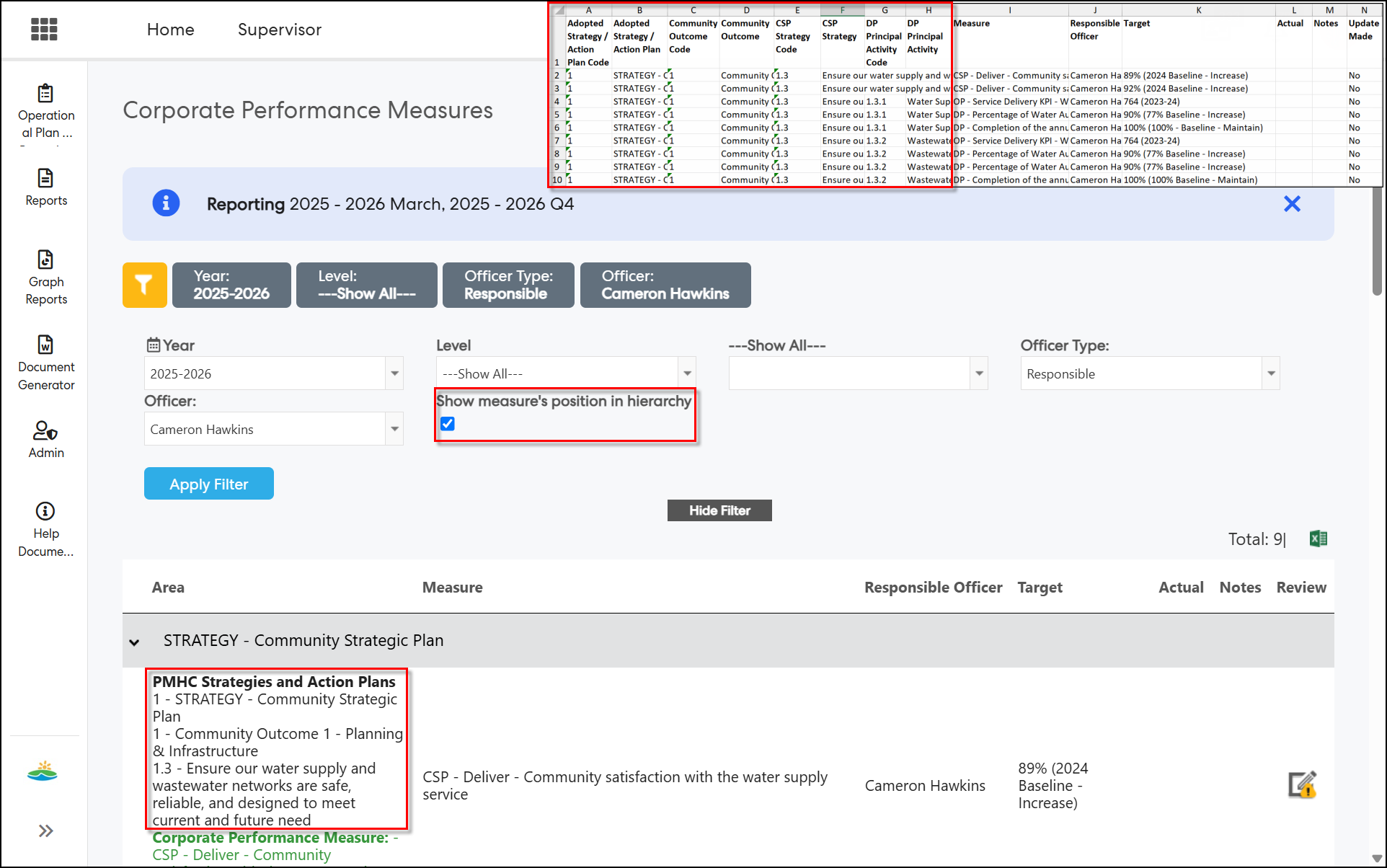Image resolution: width=1387 pixels, height=868 pixels.
Task: Open the Officer Type dropdown
Action: [1150, 373]
